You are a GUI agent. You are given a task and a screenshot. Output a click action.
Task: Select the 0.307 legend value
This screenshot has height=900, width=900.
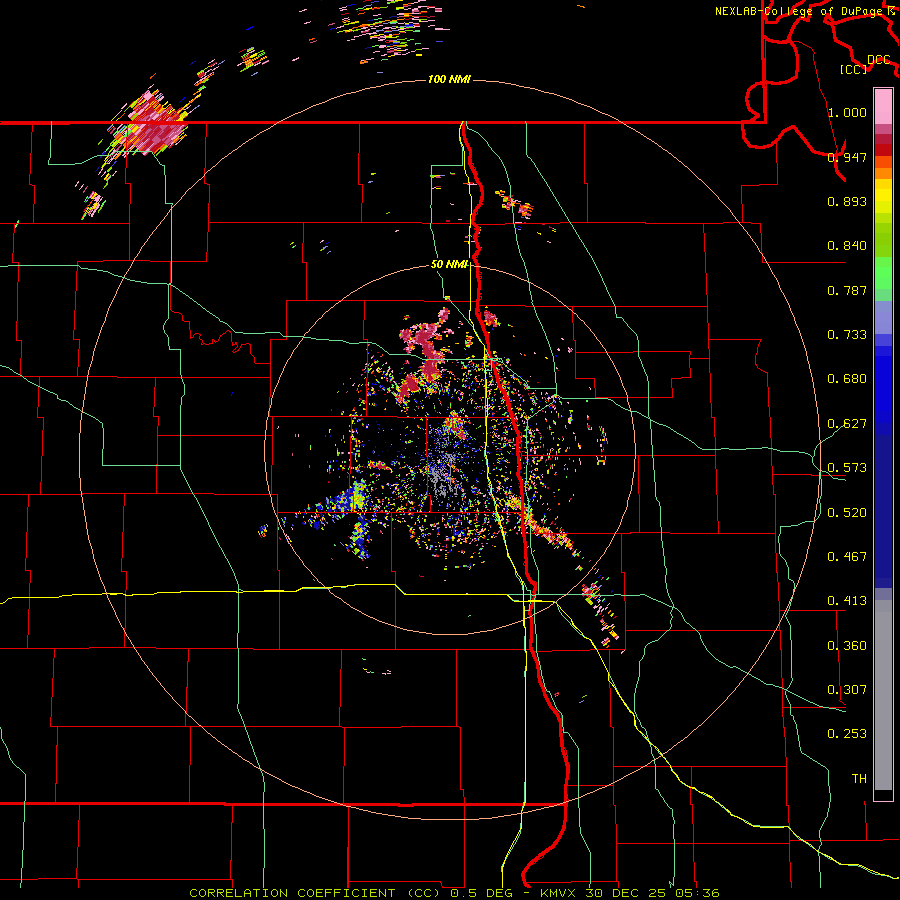click(x=847, y=690)
